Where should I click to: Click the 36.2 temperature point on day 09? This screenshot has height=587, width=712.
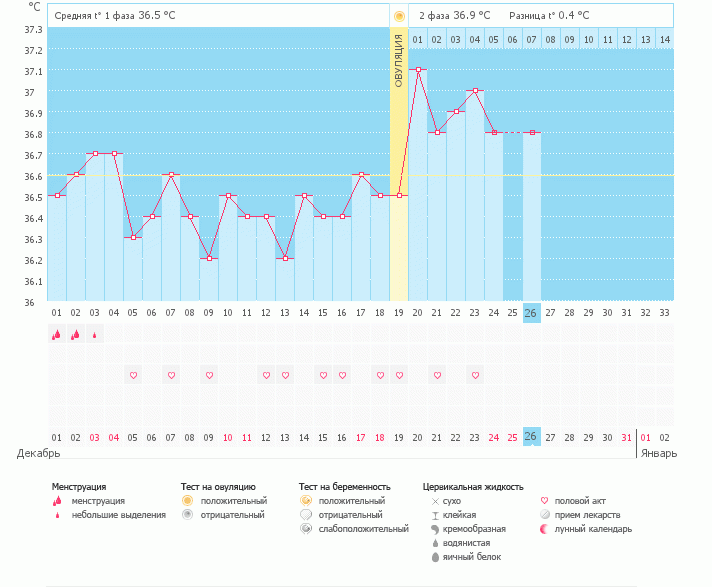coord(209,259)
